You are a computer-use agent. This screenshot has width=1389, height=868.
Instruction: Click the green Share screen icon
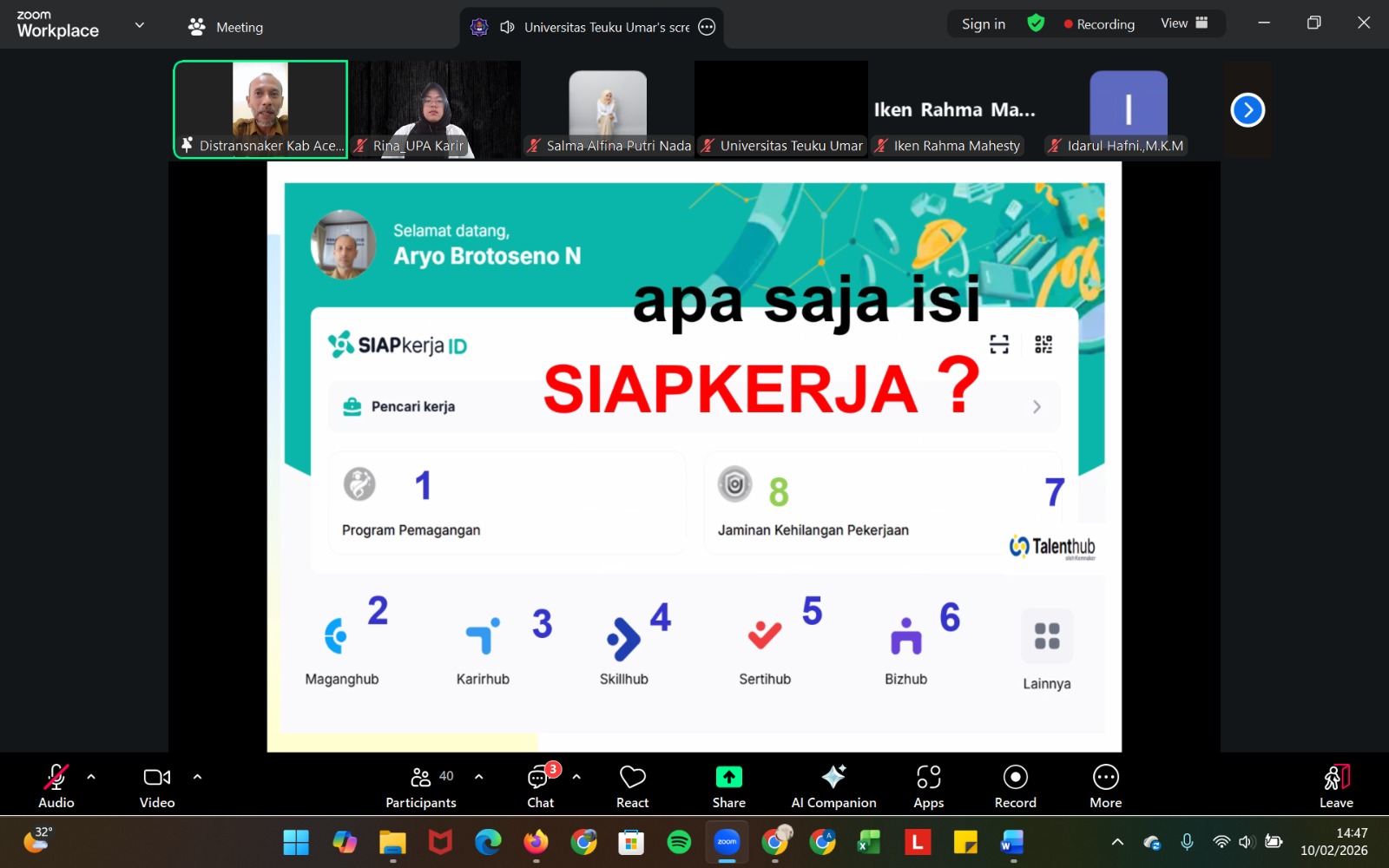click(728, 777)
